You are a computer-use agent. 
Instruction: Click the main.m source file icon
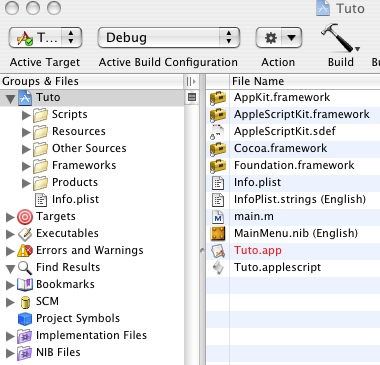pyautogui.click(x=218, y=217)
